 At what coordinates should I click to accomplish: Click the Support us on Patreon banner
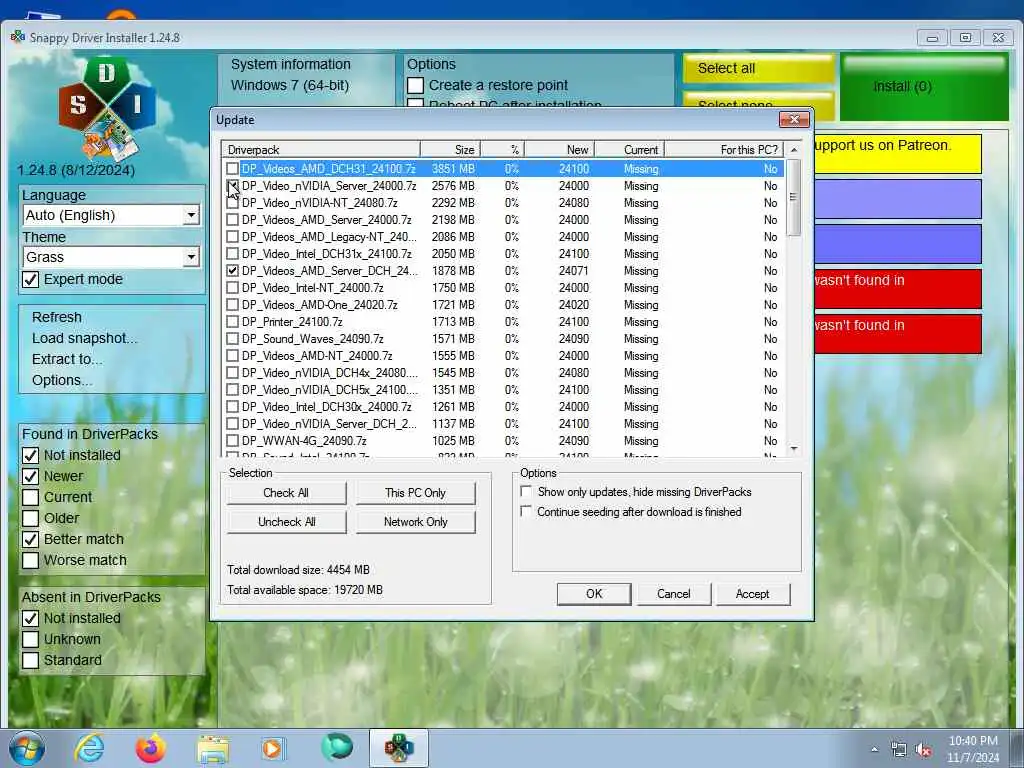(x=898, y=153)
